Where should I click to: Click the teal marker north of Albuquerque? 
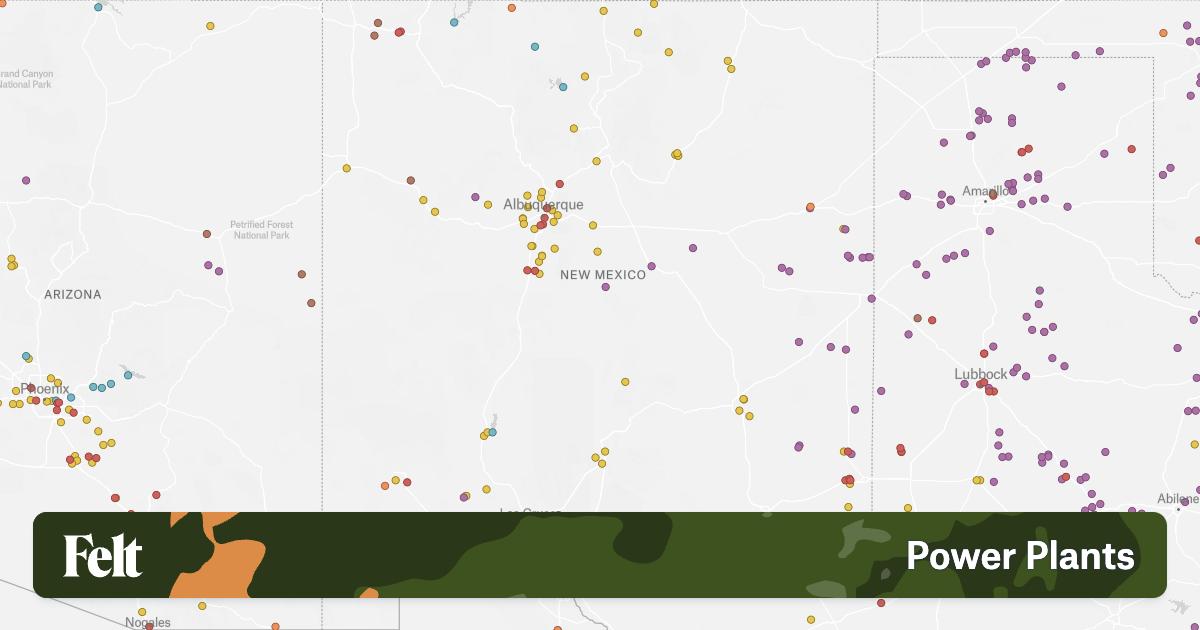click(x=561, y=86)
